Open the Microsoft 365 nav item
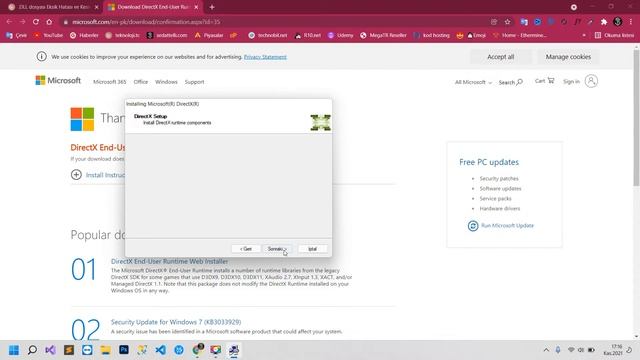Viewport: 640px width, 360px height. 109,82
